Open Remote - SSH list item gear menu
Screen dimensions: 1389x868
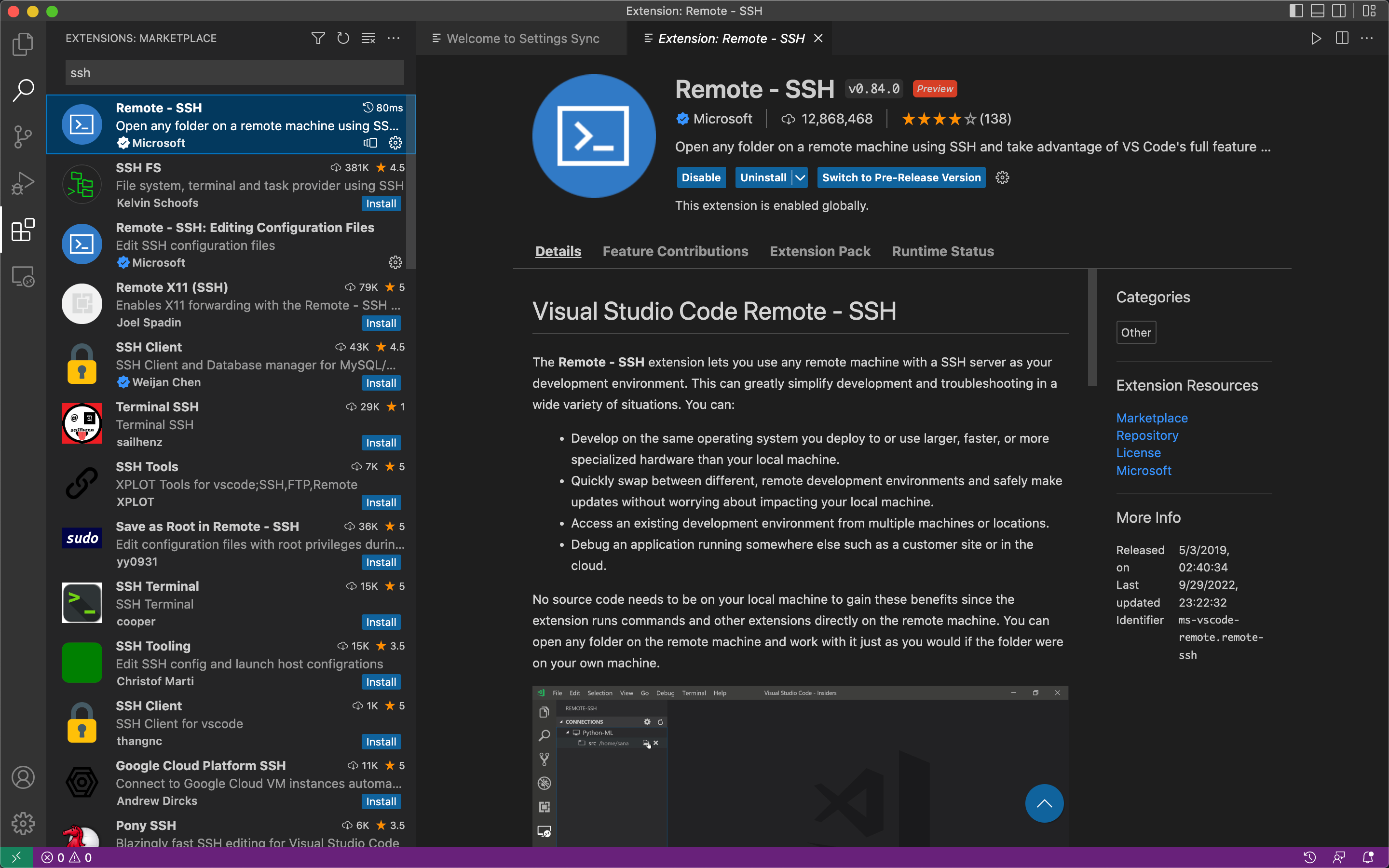pos(395,143)
